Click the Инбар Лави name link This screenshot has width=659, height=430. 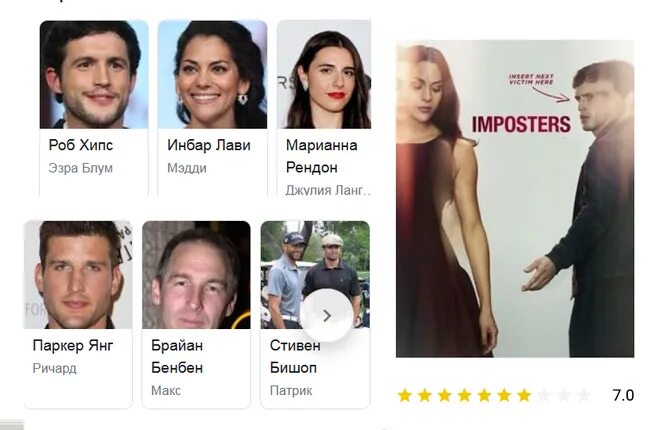(209, 145)
